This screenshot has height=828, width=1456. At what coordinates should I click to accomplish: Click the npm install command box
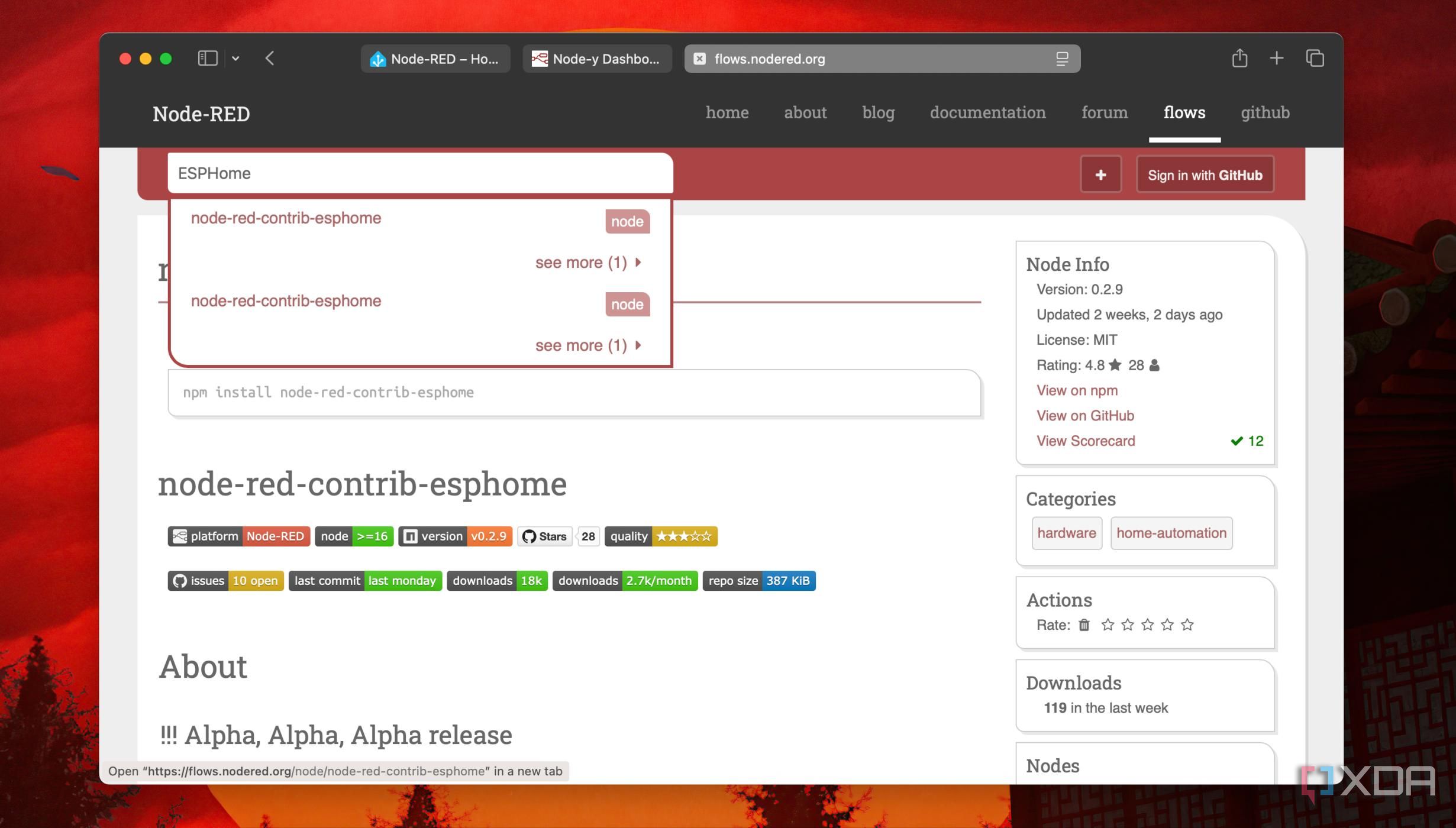[574, 393]
